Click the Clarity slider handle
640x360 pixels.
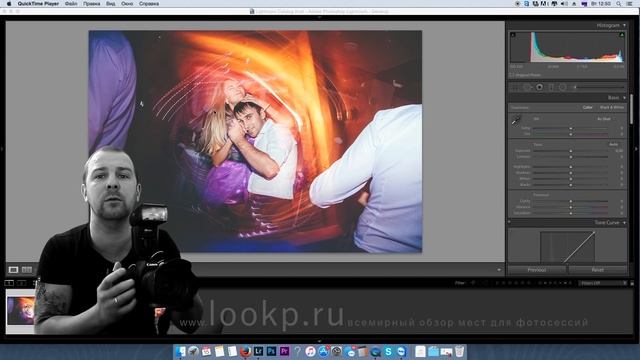coord(571,201)
